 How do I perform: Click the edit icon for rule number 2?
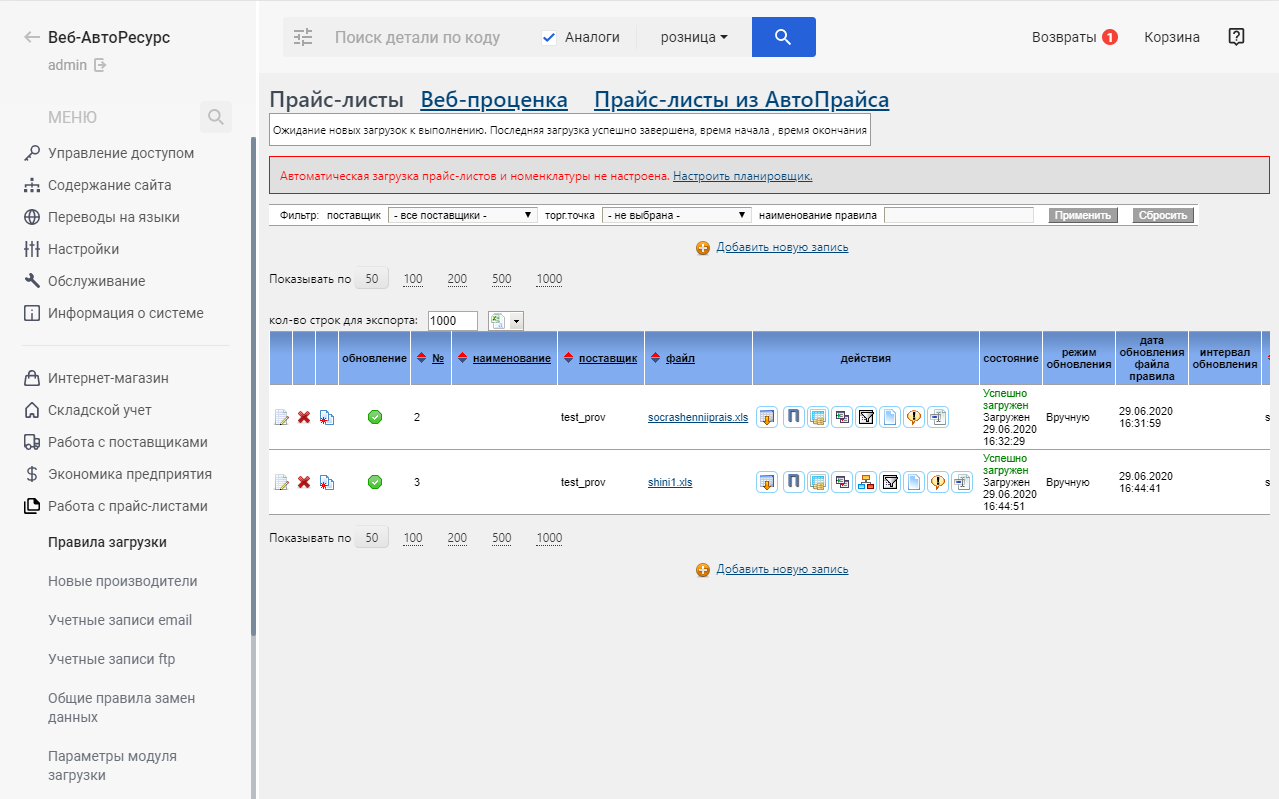tap(281, 417)
